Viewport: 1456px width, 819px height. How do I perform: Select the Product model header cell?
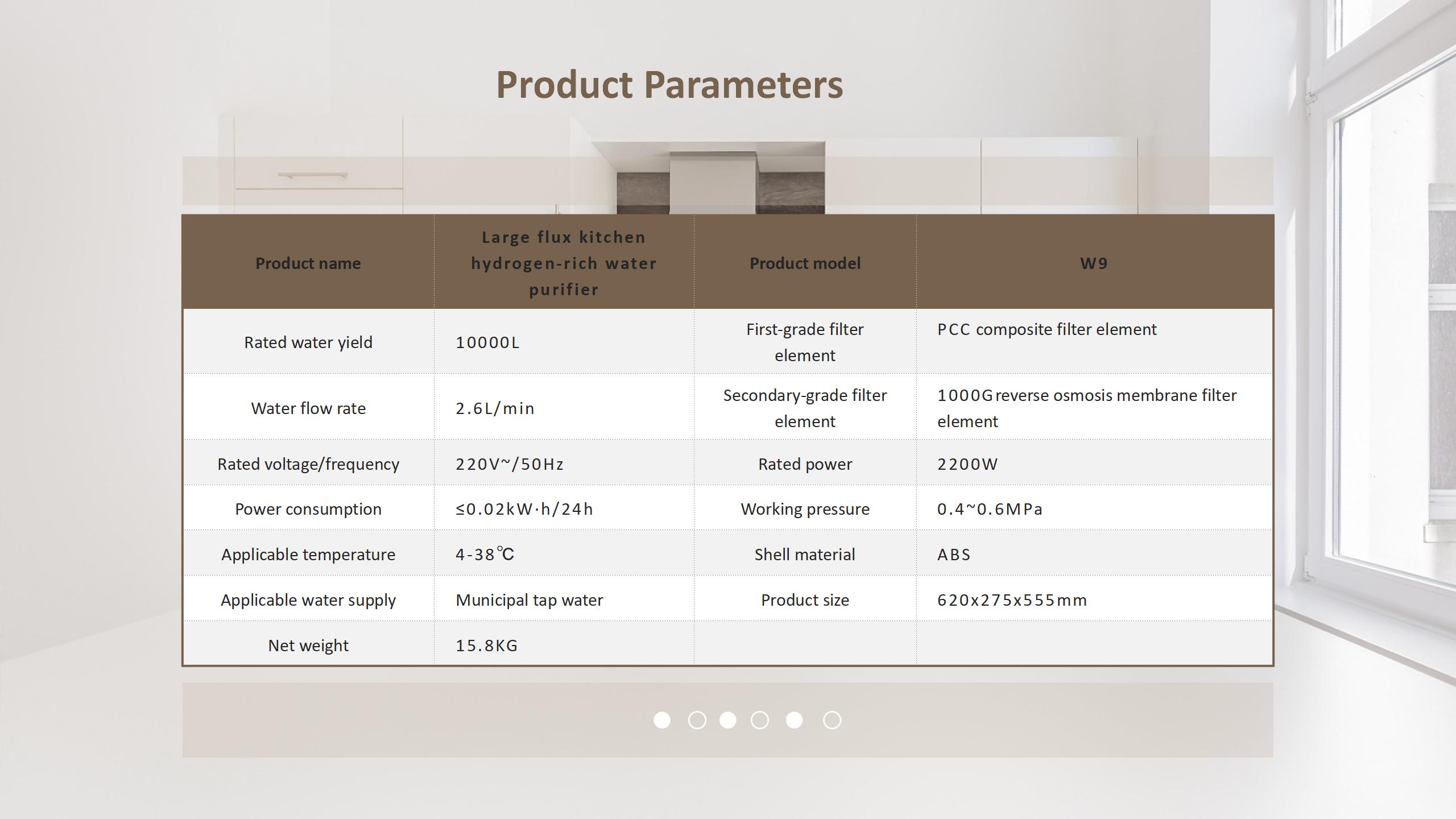pyautogui.click(x=805, y=263)
